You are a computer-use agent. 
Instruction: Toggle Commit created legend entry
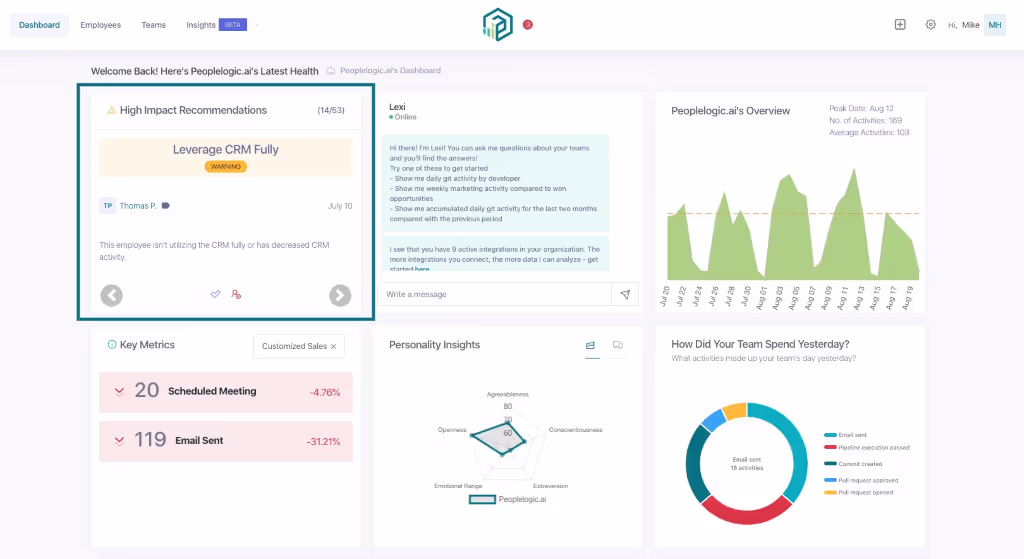[x=853, y=464]
